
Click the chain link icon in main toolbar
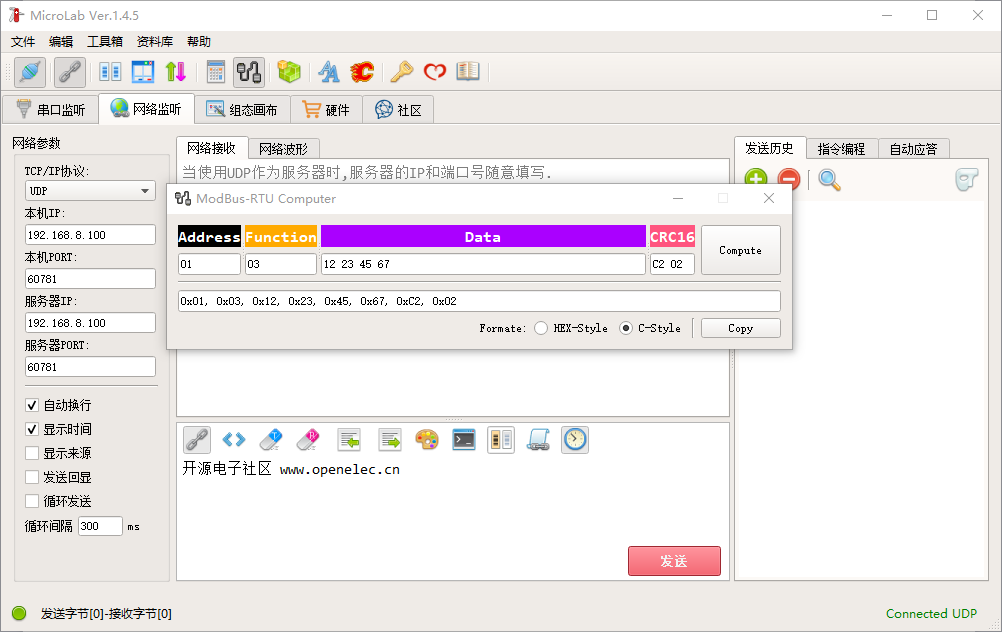click(x=70, y=72)
